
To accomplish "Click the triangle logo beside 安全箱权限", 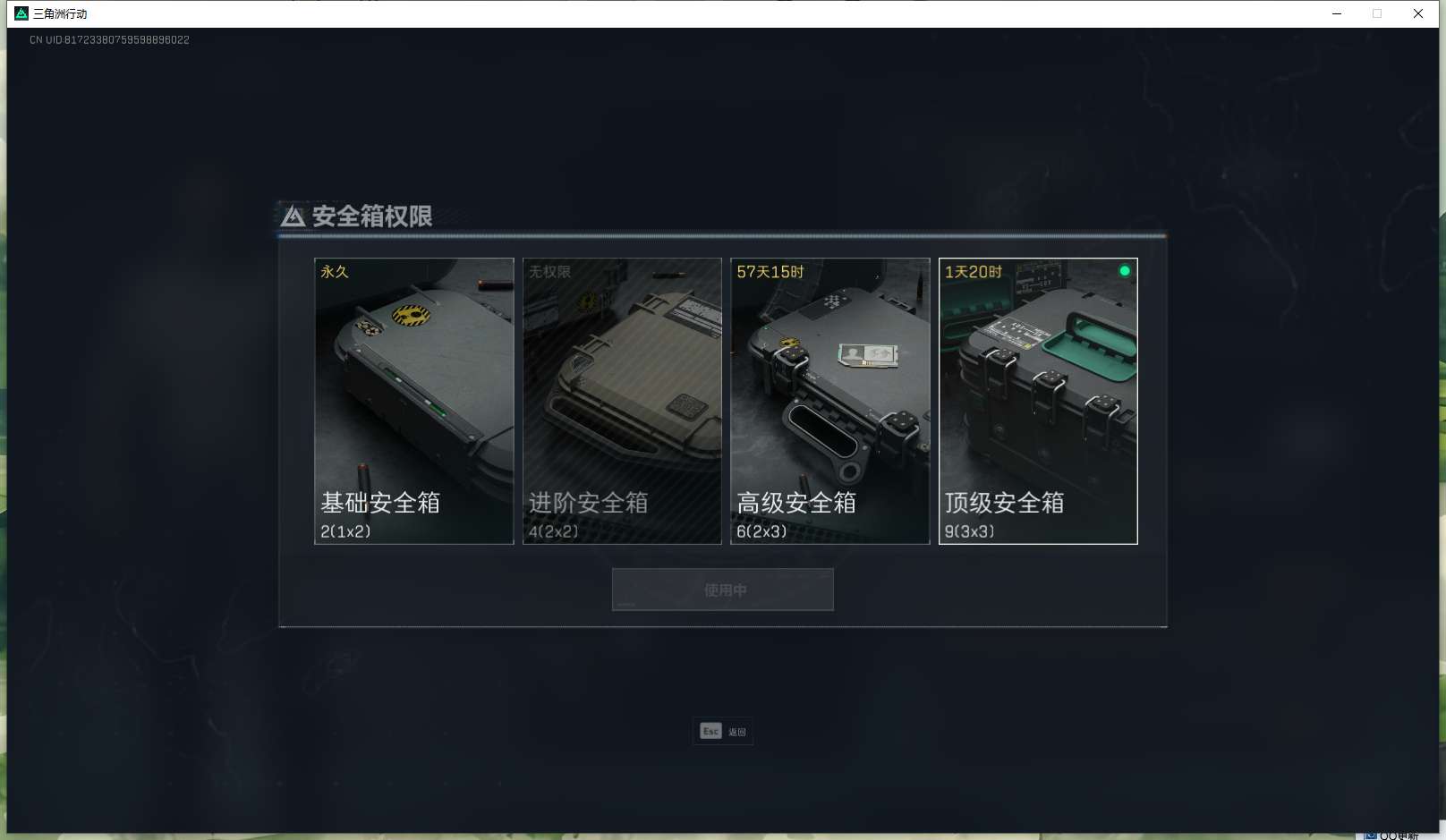I will coord(293,216).
